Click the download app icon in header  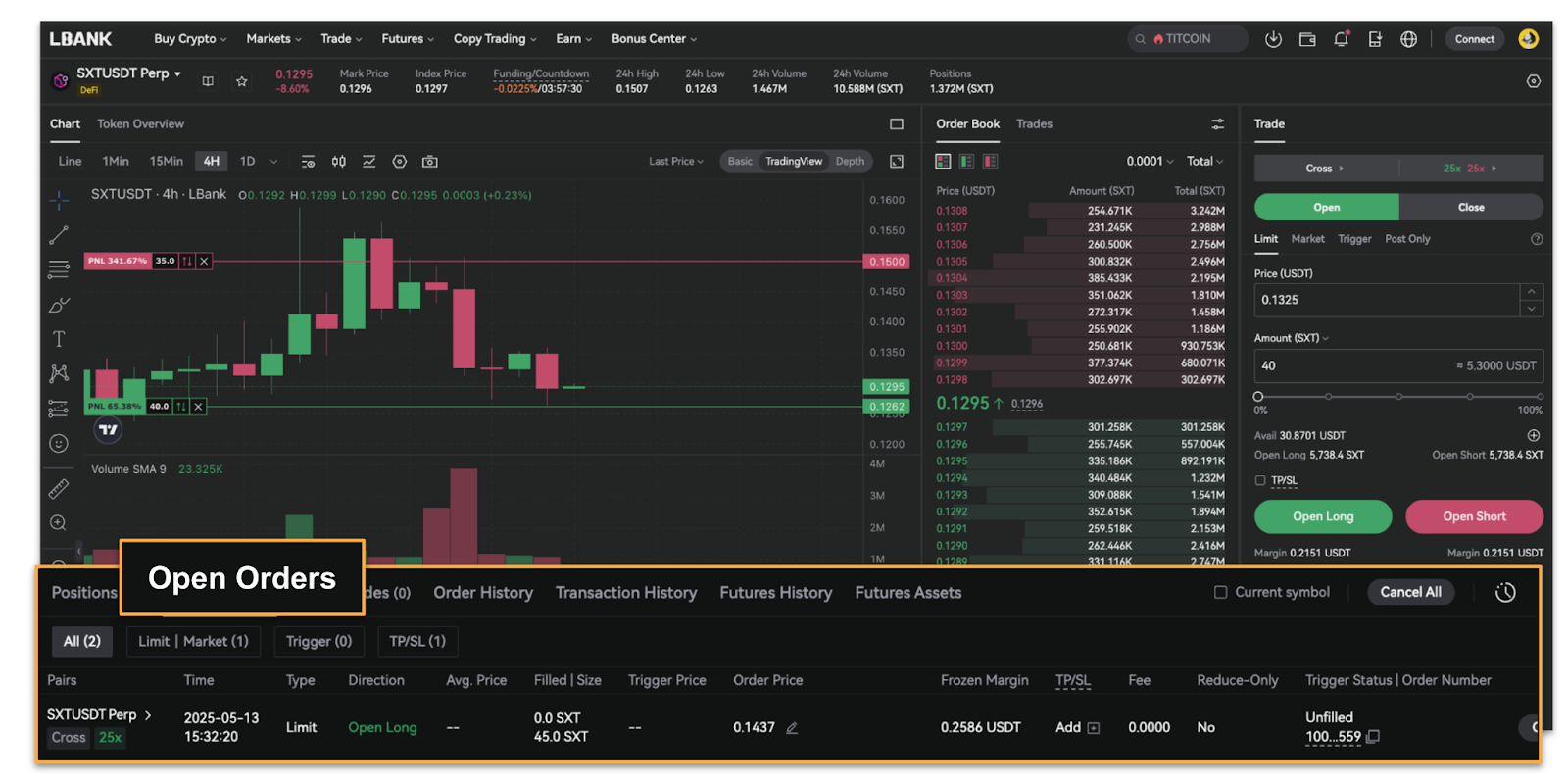pyautogui.click(x=1273, y=39)
